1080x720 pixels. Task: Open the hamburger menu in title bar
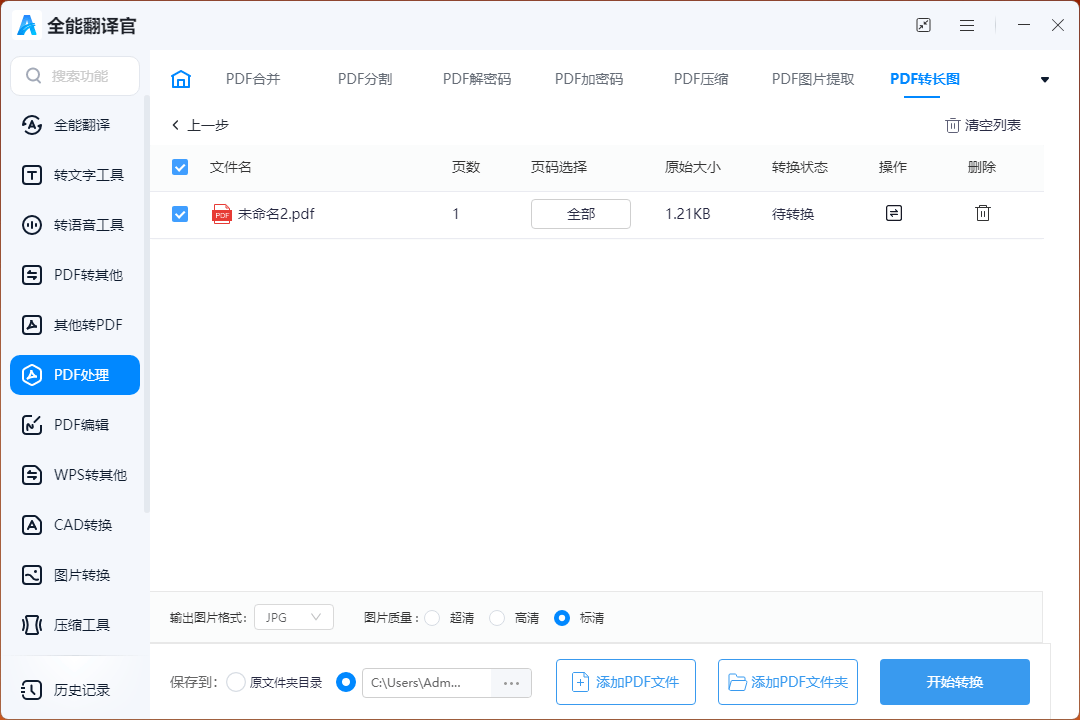[967, 25]
